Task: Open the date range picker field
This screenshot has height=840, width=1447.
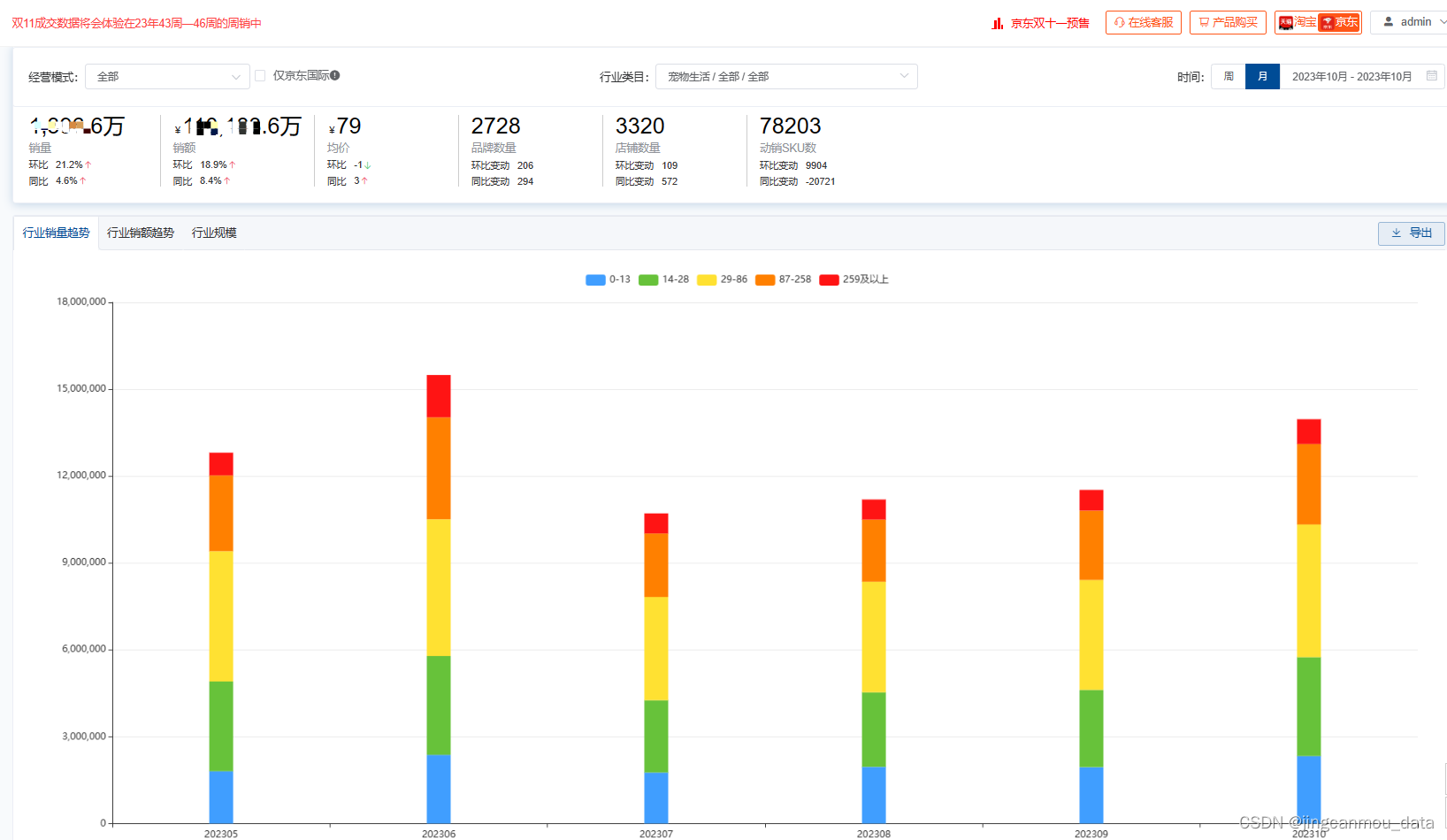Action: (1362, 77)
